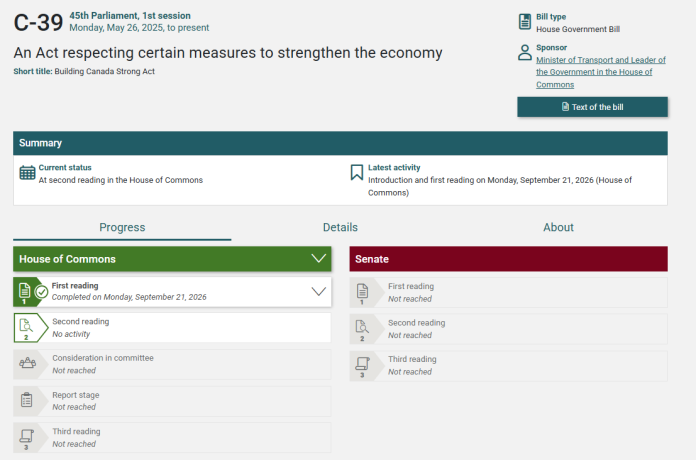Click the Report stage row

[x=172, y=401]
